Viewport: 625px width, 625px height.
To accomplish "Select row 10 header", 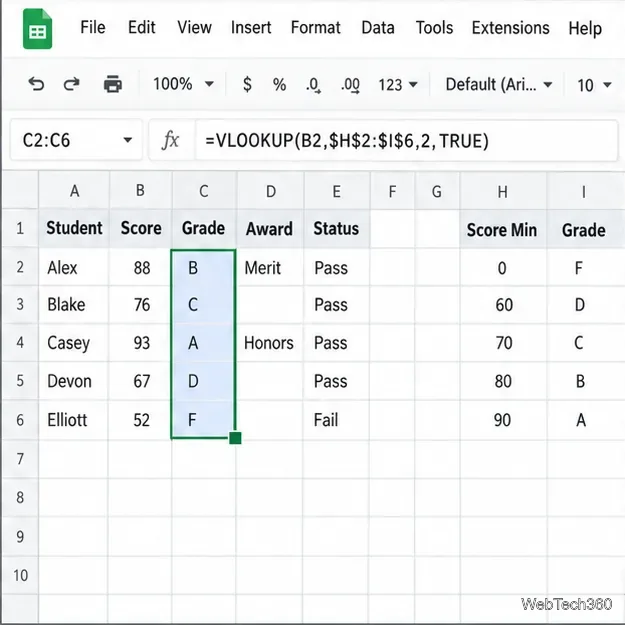I will pyautogui.click(x=20, y=575).
